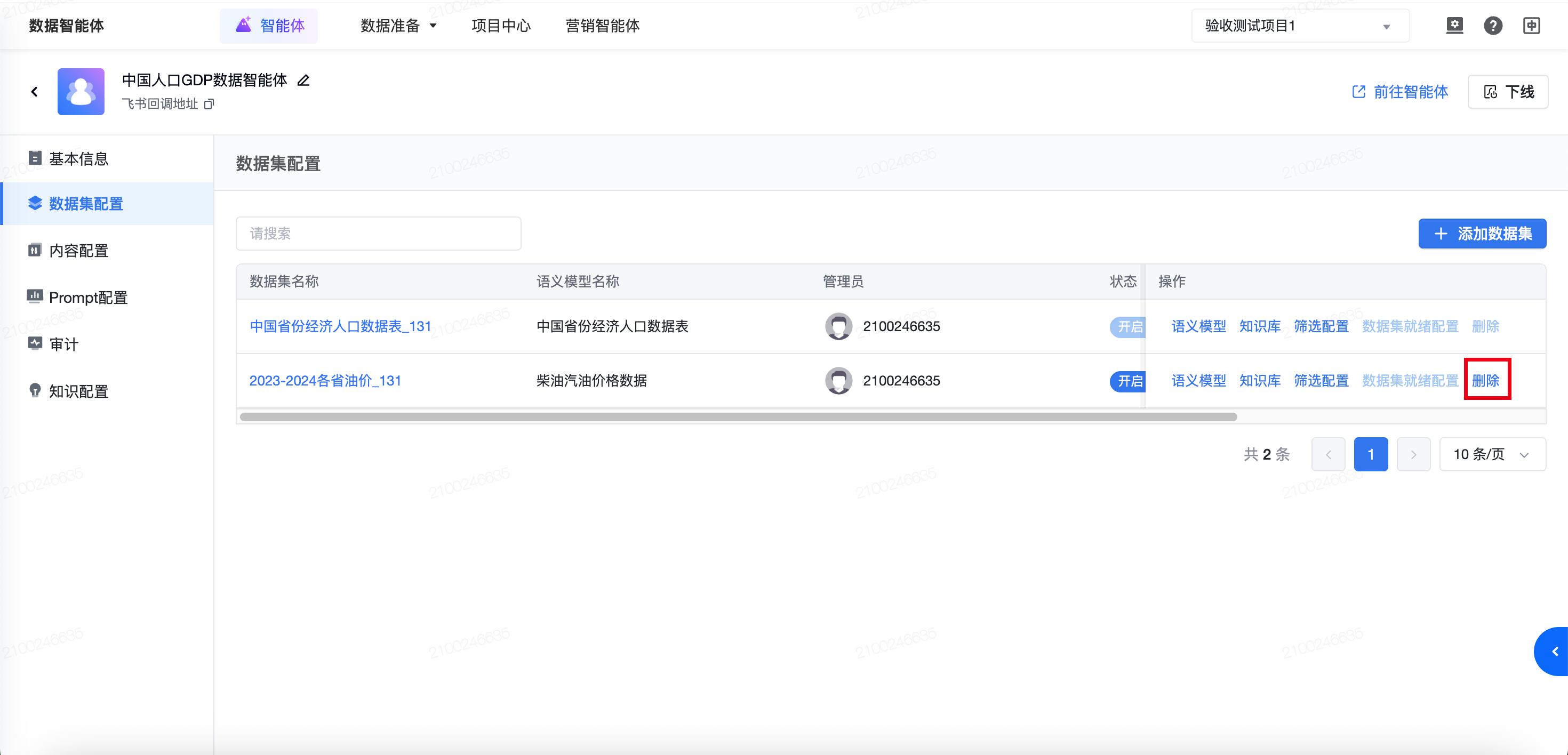
Task: Click the agent avatar thumbnail
Action: (x=81, y=92)
